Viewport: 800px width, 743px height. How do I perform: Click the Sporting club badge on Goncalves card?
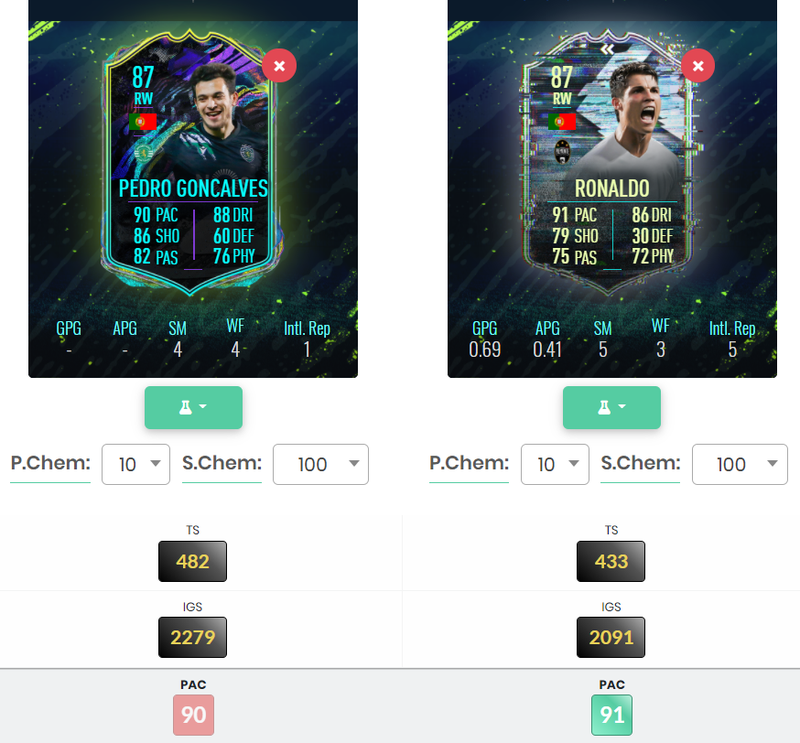click(143, 152)
